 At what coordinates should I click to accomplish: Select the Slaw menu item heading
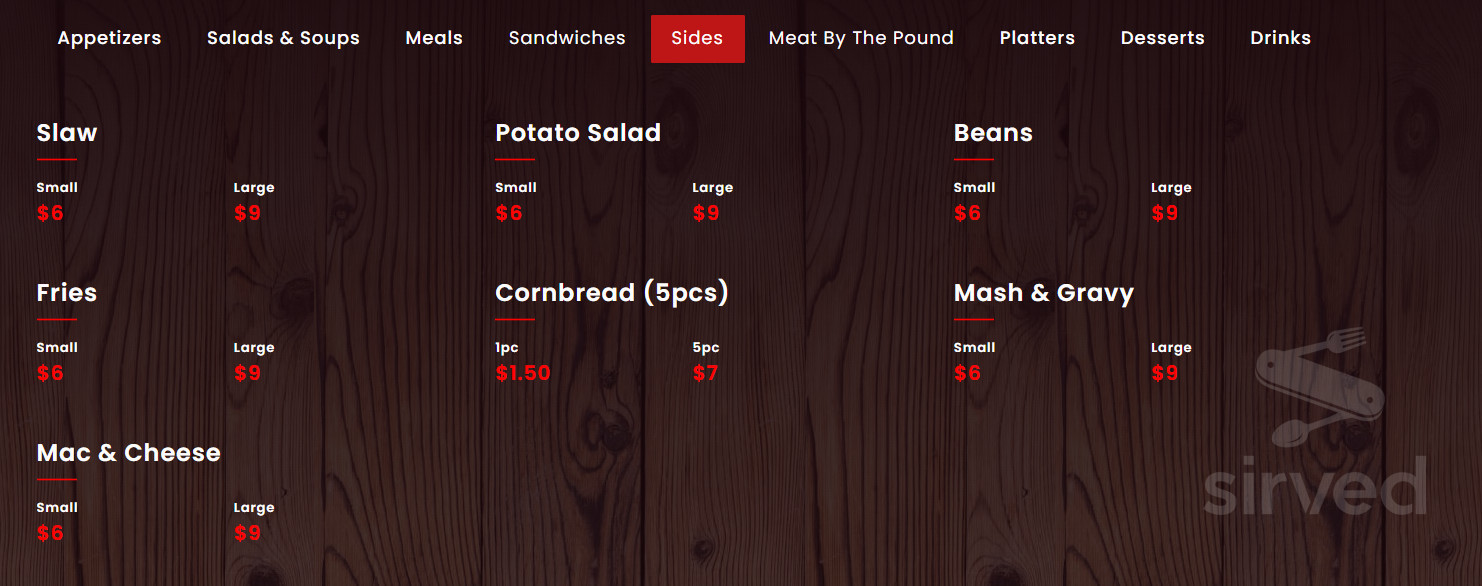pos(66,132)
